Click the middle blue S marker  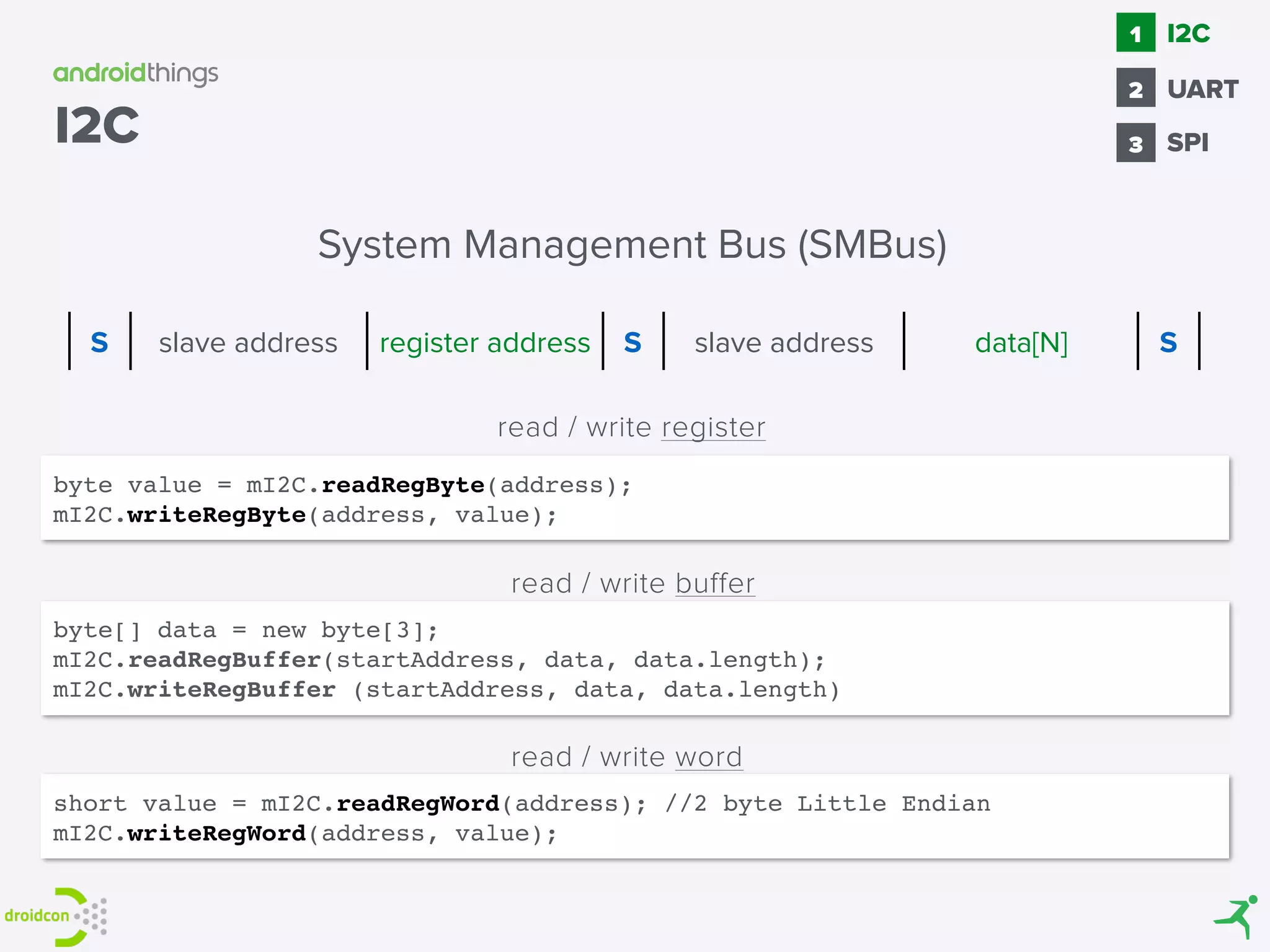(x=633, y=342)
